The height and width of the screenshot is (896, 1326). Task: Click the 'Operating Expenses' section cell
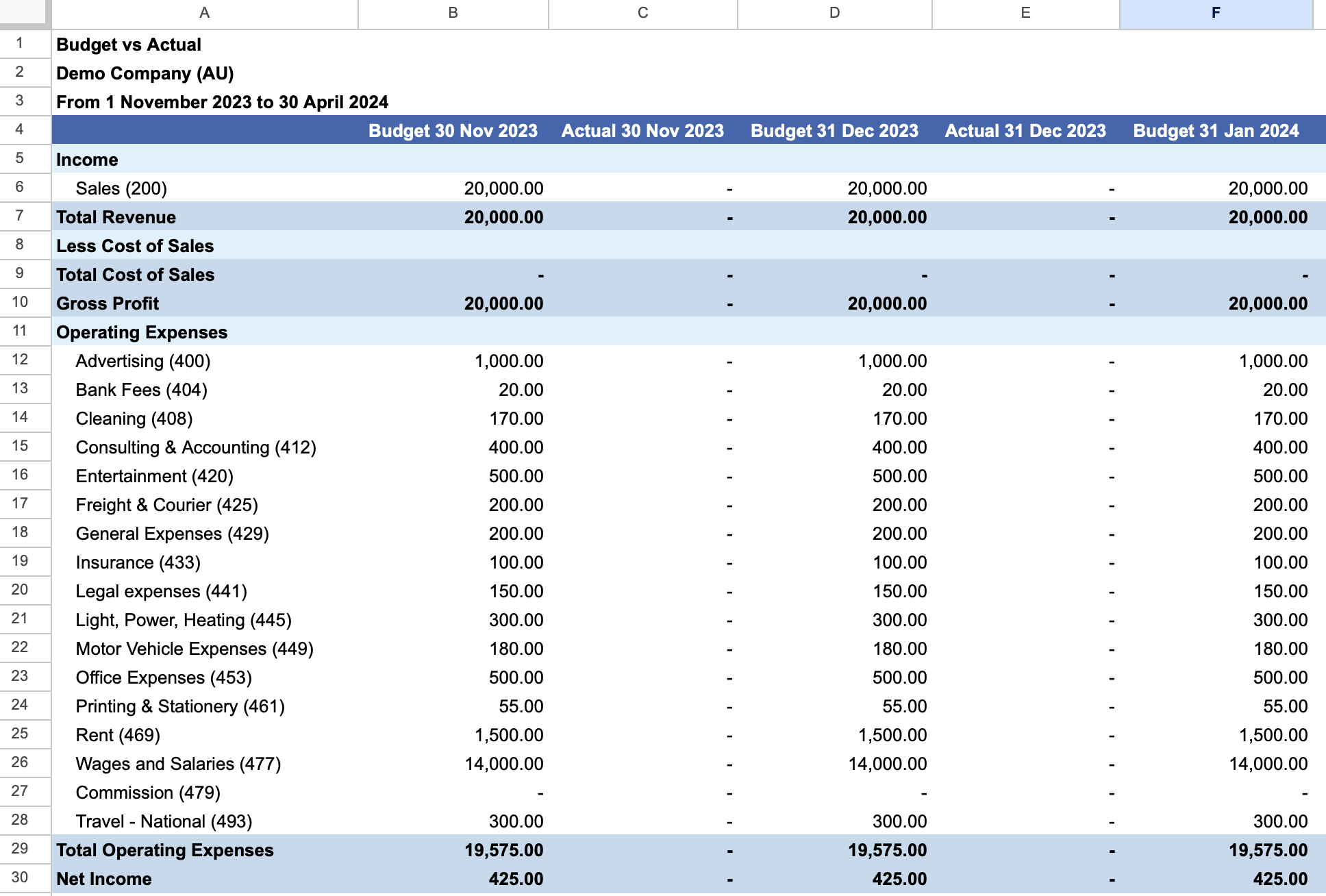point(205,332)
